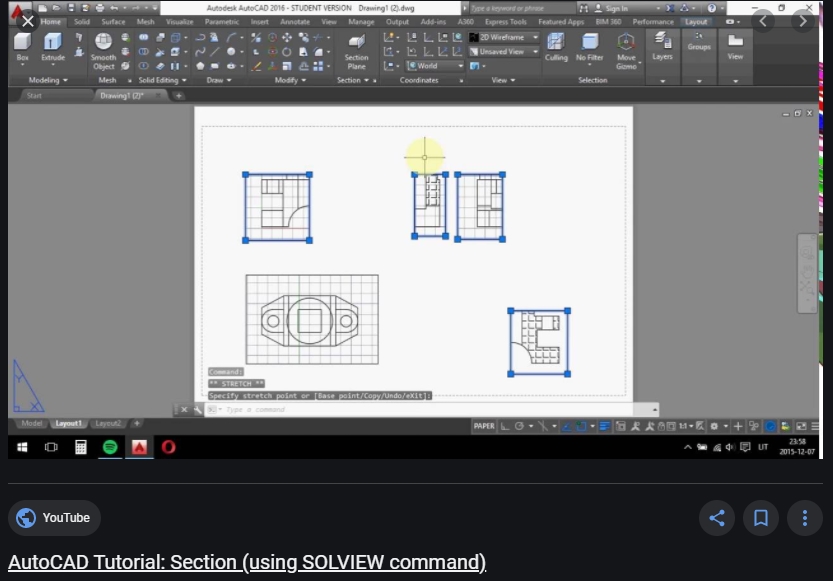Expand the Solid Editing panel
This screenshot has width=833, height=581.
(162, 80)
